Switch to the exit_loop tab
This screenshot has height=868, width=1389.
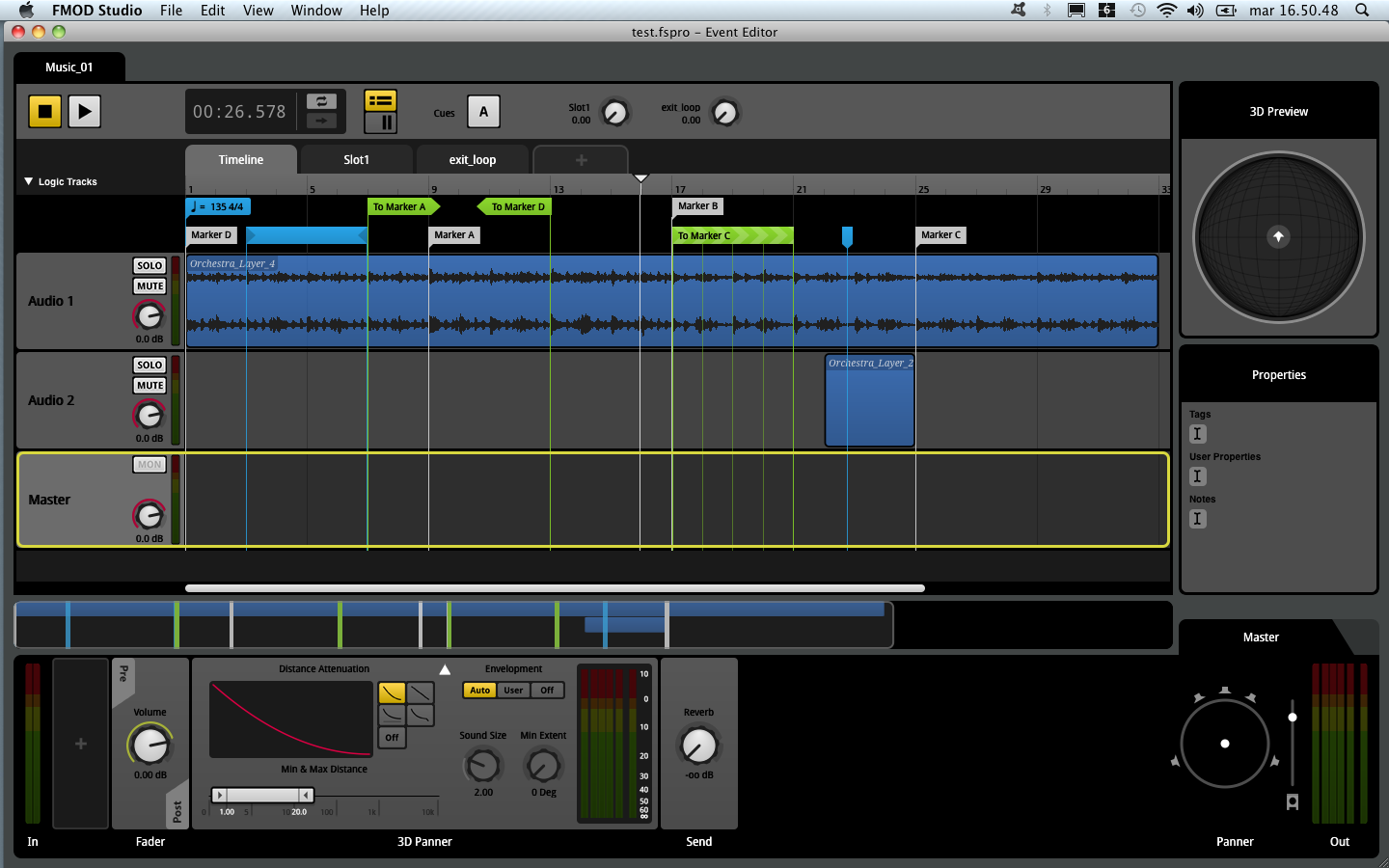coord(472,160)
